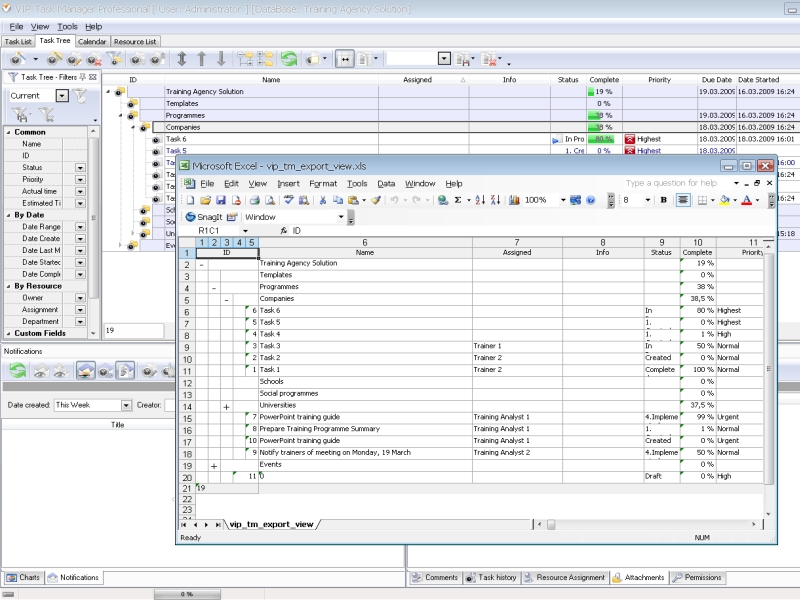Screen dimensions: 800x600
Task: Open the Date created This Week dropdown
Action: click(x=126, y=405)
